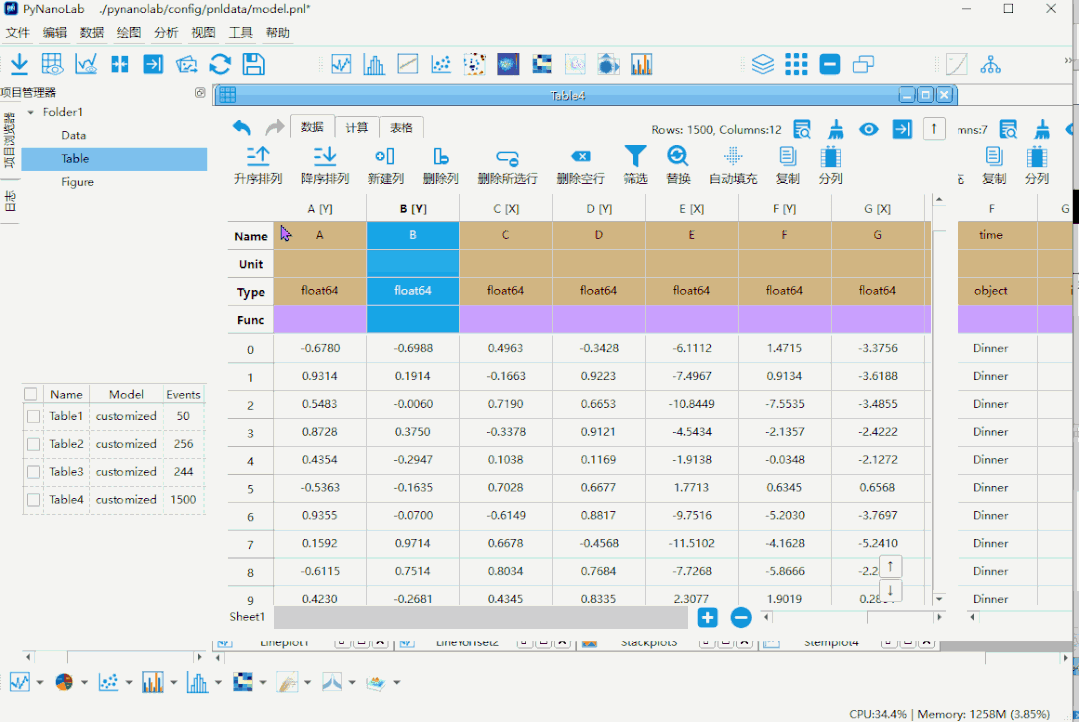
Task: Open the dropdown beside the bottom histogram icon
Action: (x=218, y=683)
